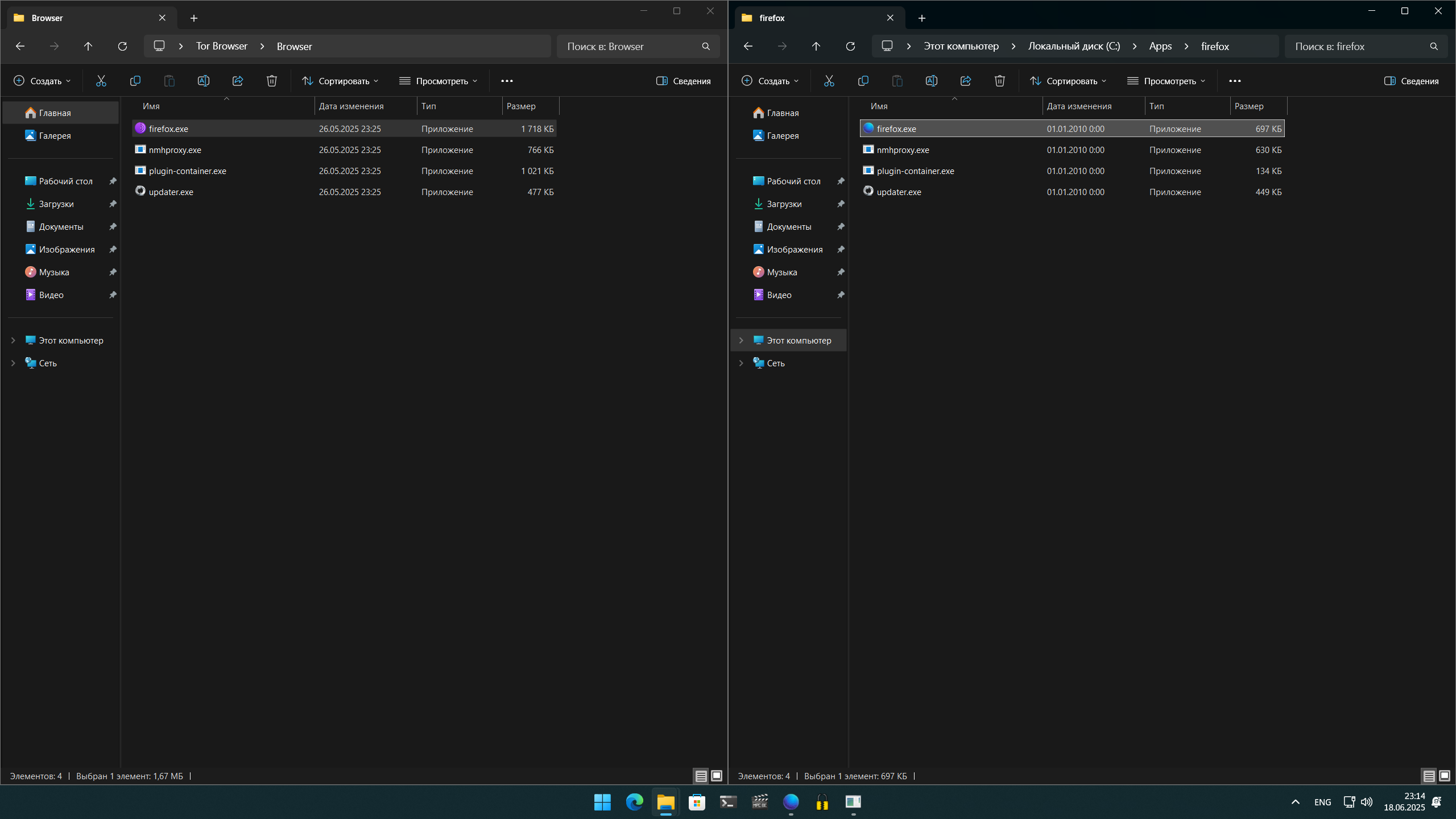This screenshot has height=819, width=1456.
Task: Refresh the Tor Browser folder view
Action: pyautogui.click(x=122, y=46)
